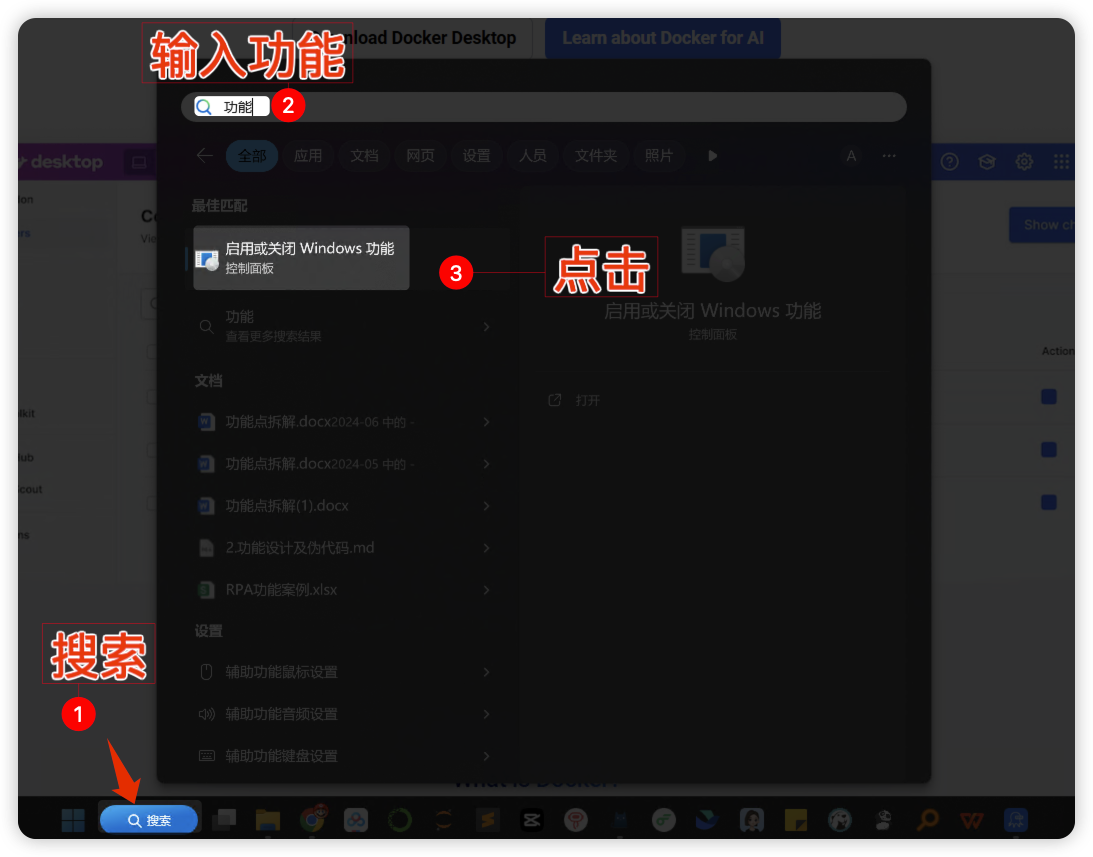Open the yellow sticky notes taskbar app
1093x857 pixels.
point(795,820)
